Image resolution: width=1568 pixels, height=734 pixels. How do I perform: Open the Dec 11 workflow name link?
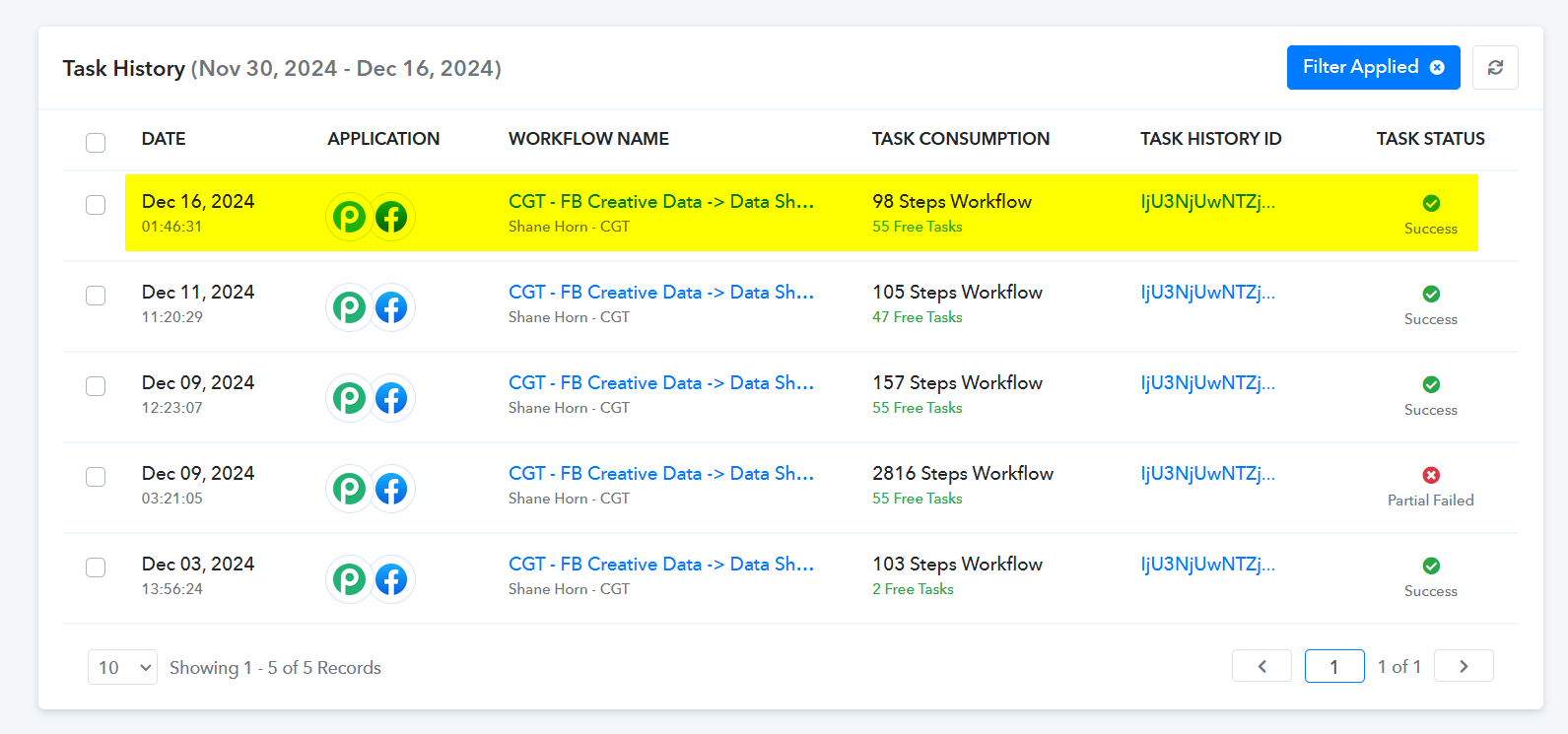click(x=660, y=293)
